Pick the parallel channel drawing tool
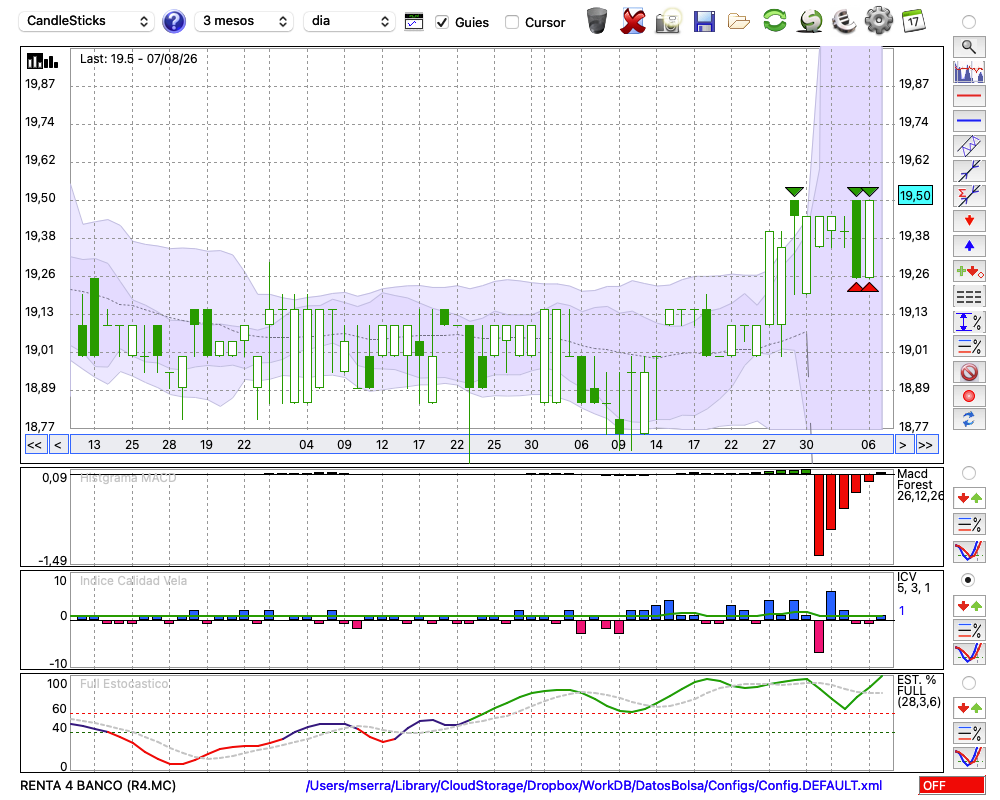Viewport: 1000px width, 800px height. (969, 146)
